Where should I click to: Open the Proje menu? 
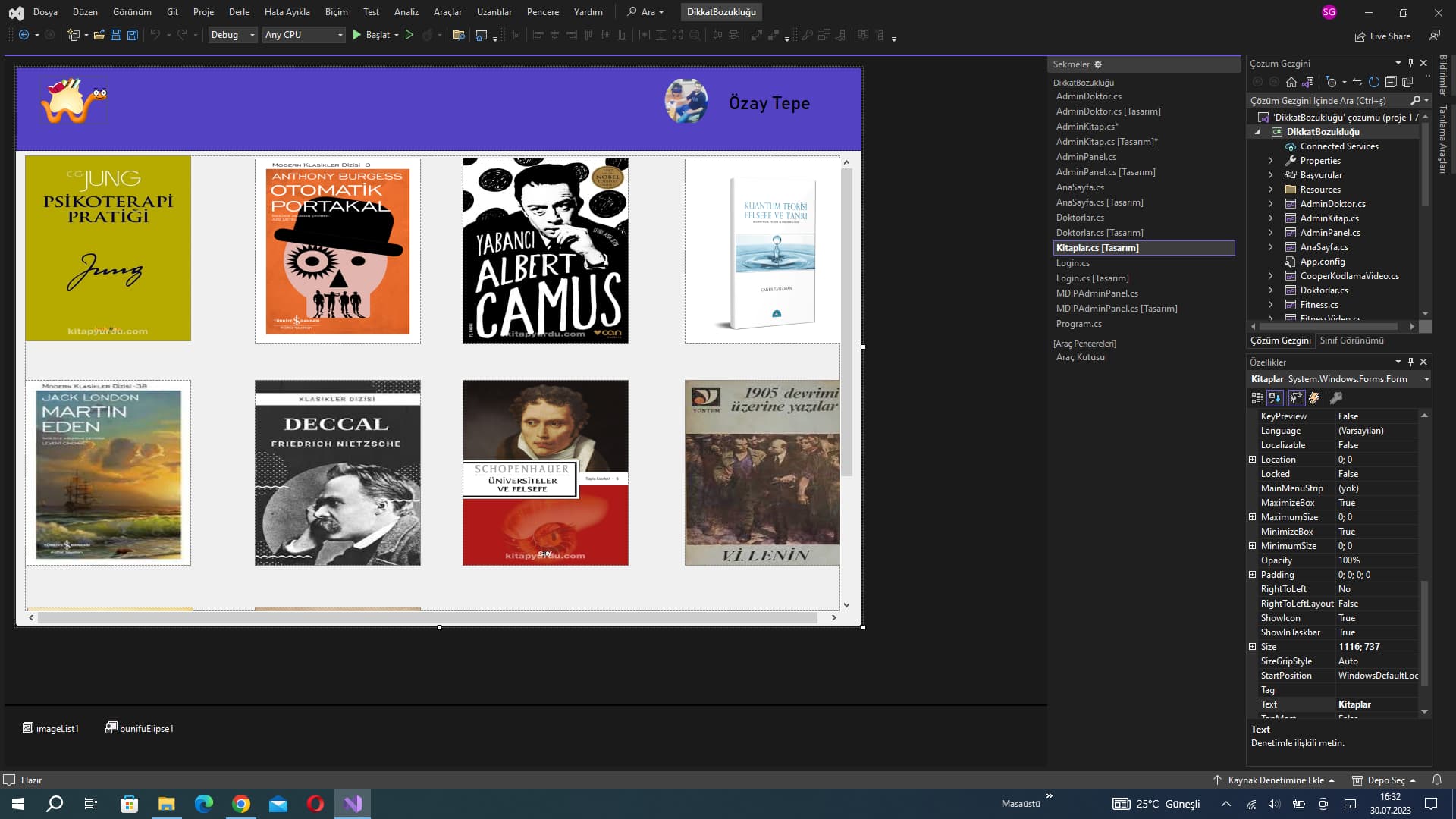[x=203, y=12]
